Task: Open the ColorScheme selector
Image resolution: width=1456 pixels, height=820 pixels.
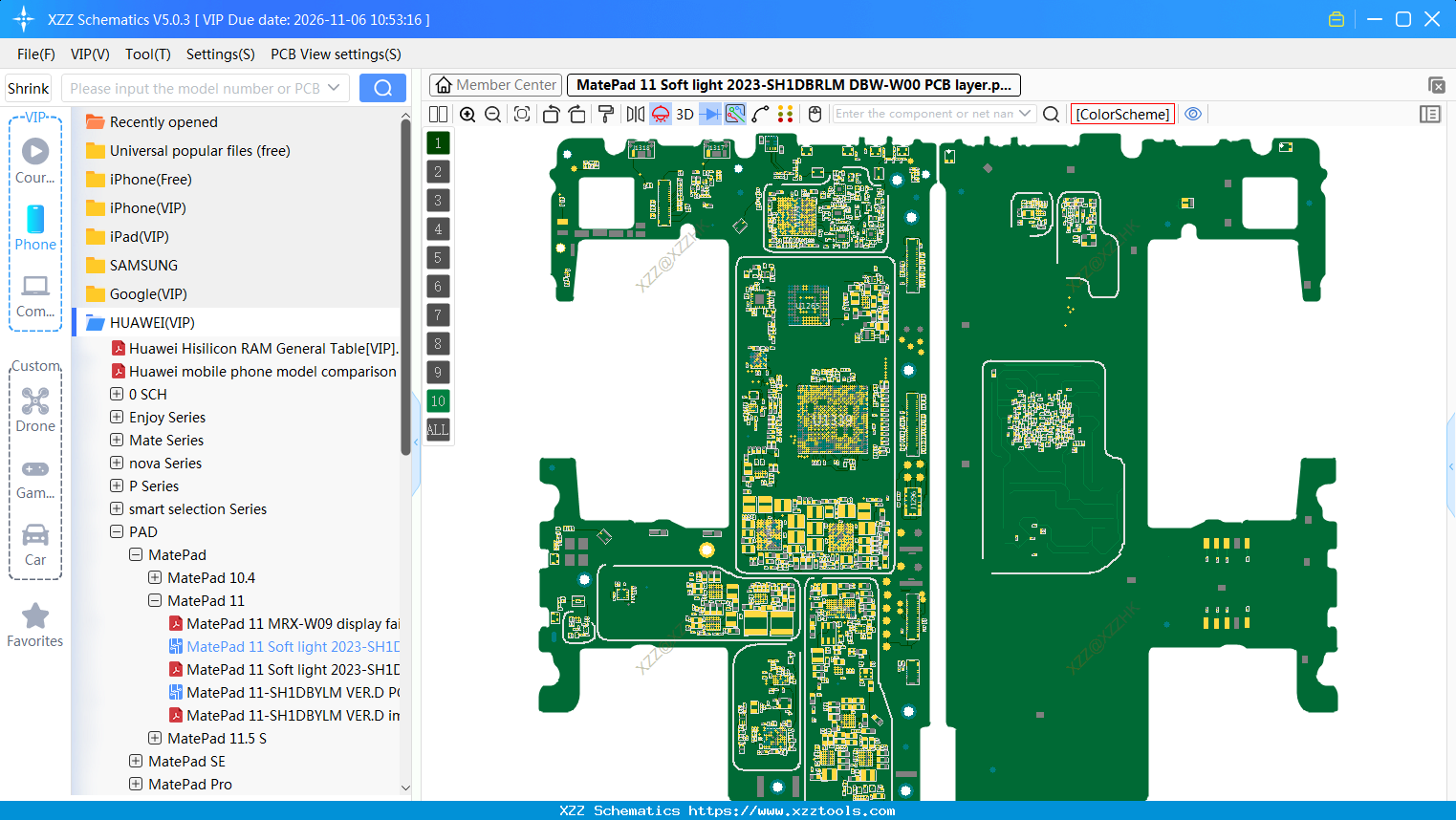Action: 1122,114
